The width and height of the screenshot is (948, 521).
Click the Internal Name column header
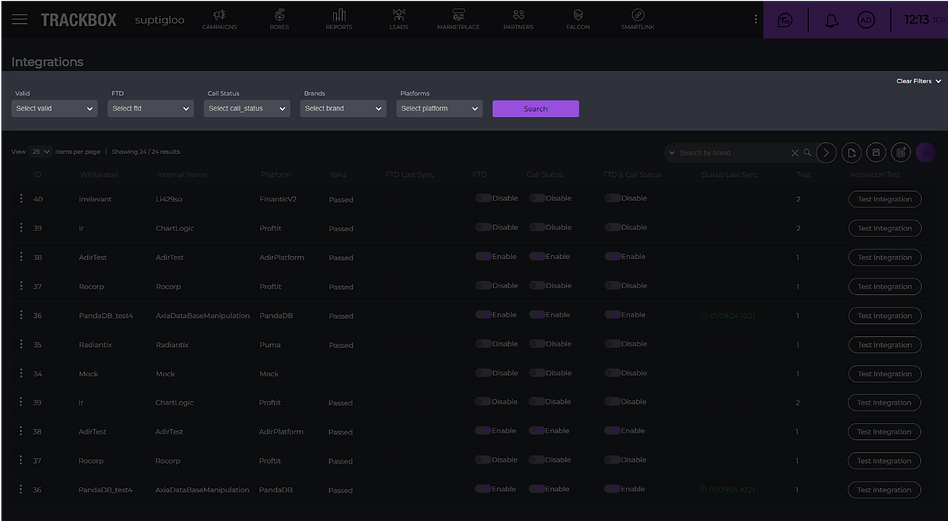coord(182,175)
